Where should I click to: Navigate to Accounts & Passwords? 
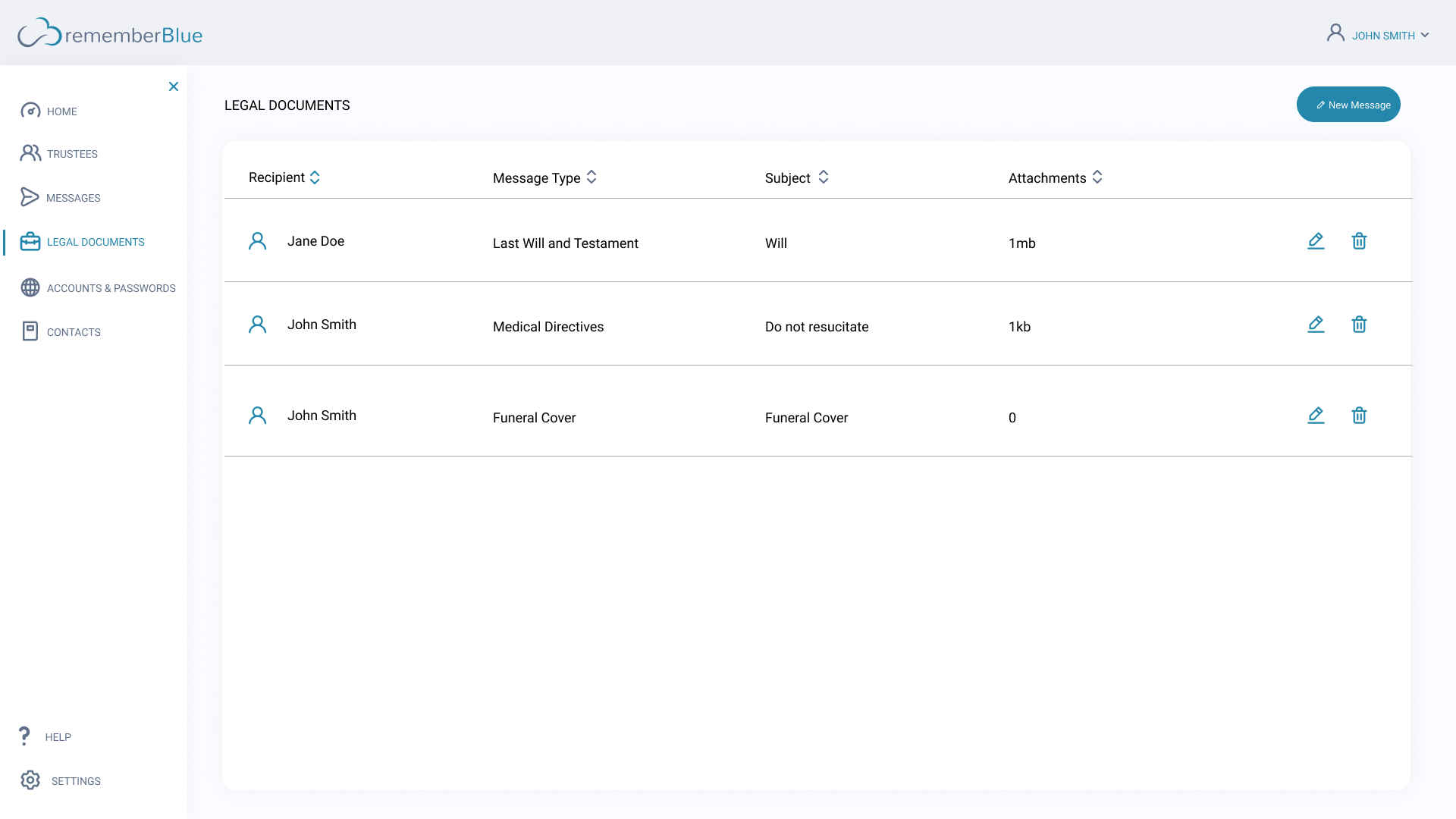pos(111,288)
